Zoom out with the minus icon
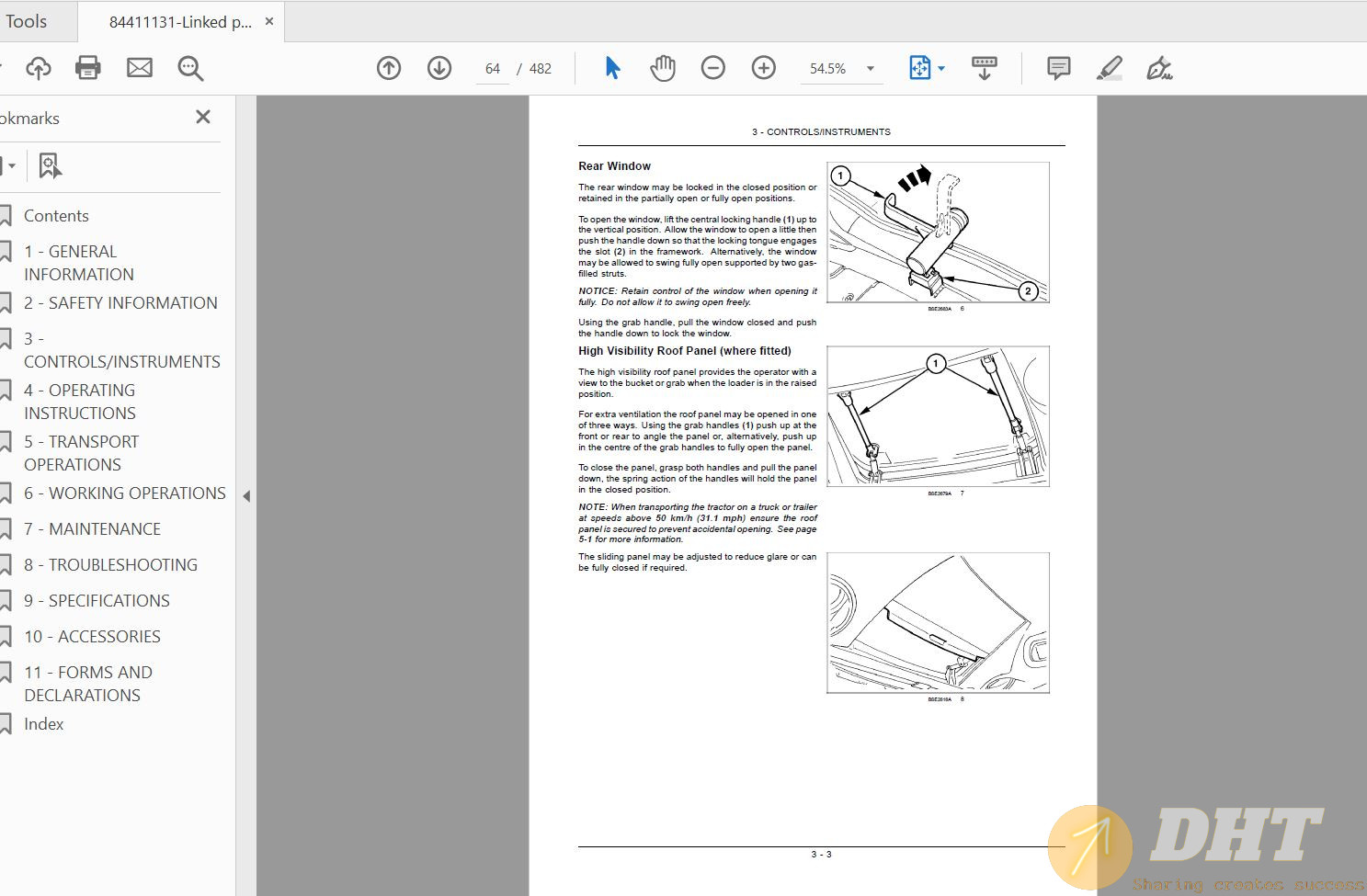 pyautogui.click(x=712, y=68)
